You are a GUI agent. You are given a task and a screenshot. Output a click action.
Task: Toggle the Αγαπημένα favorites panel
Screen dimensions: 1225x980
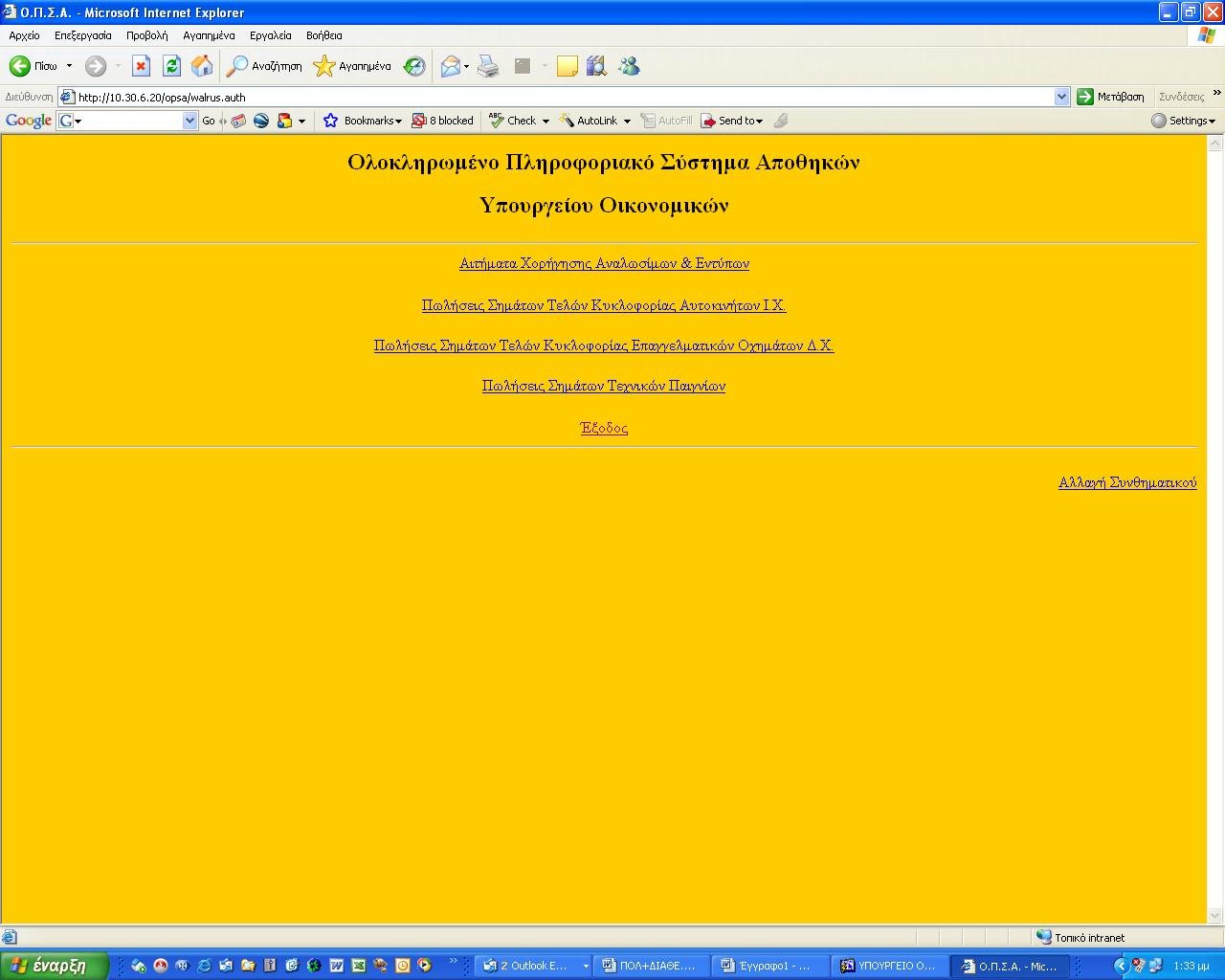coord(352,66)
